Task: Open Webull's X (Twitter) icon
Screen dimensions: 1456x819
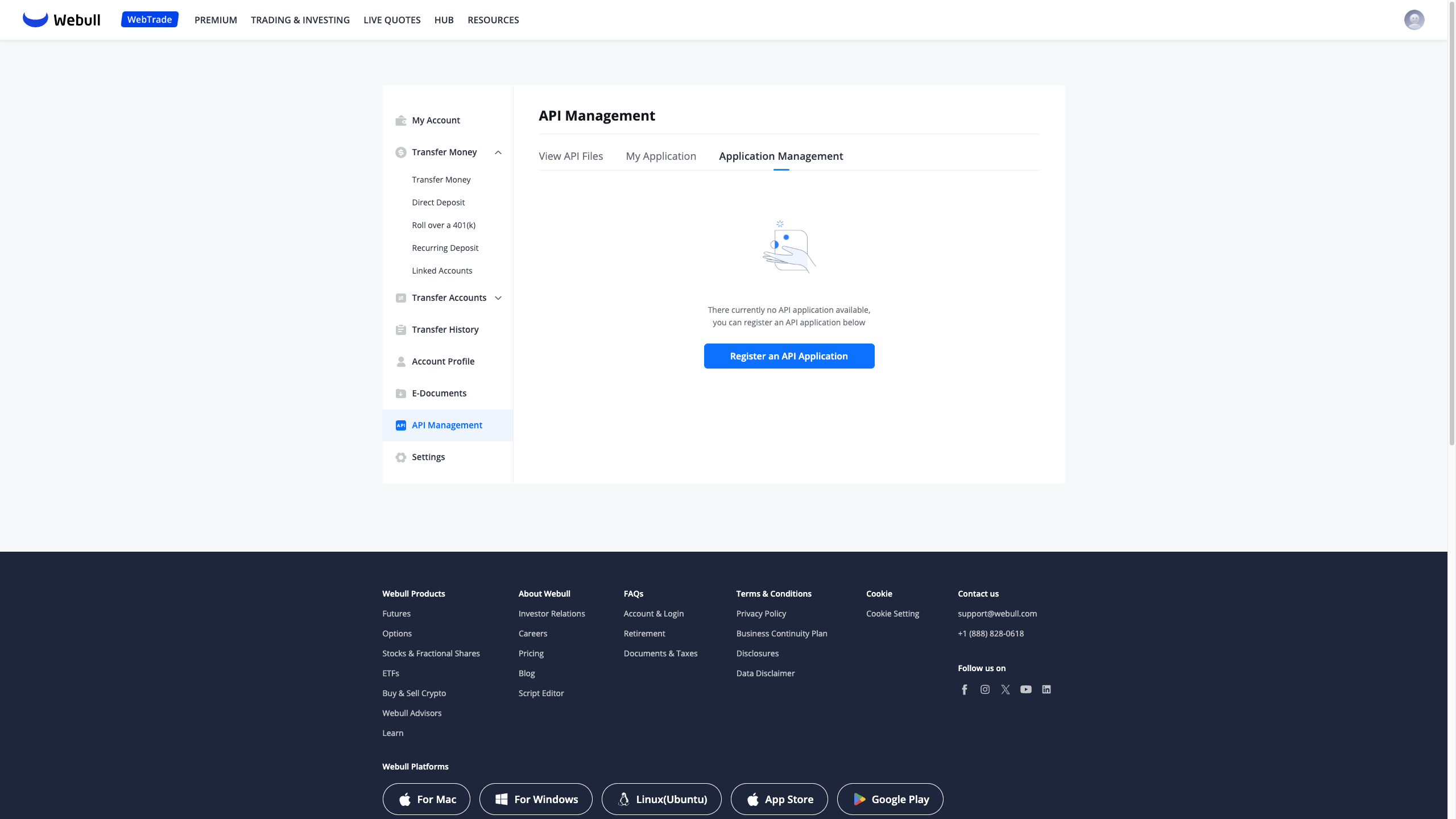Action: 1006,689
